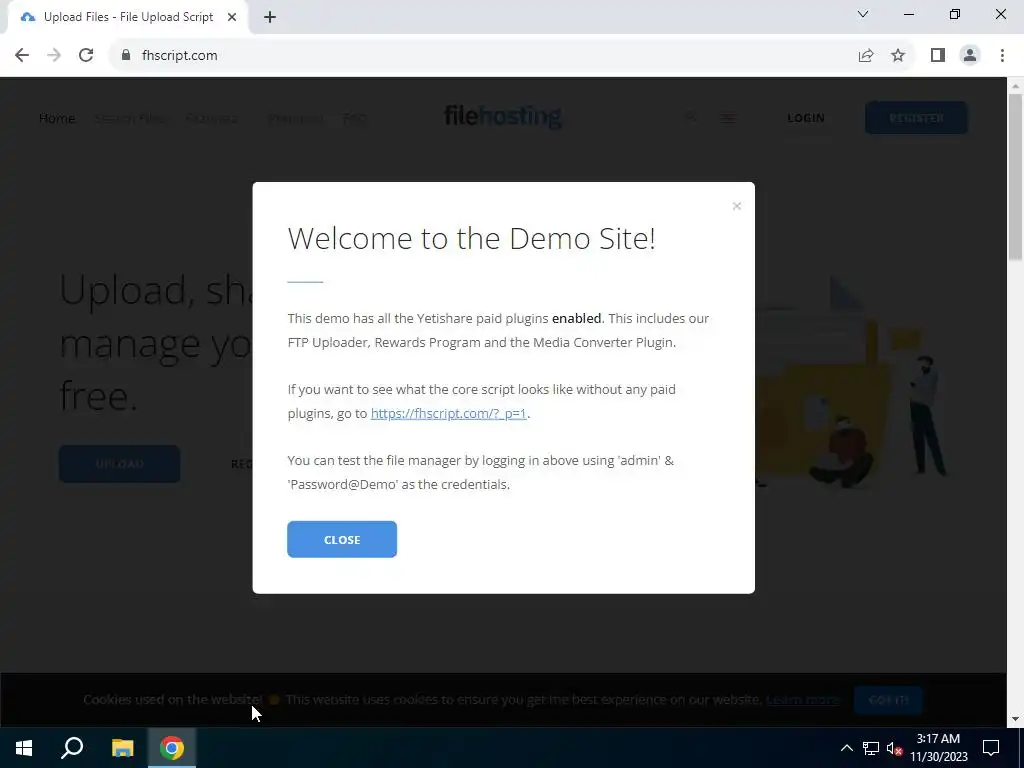Open the browser side panel
1024x768 pixels.
point(938,56)
